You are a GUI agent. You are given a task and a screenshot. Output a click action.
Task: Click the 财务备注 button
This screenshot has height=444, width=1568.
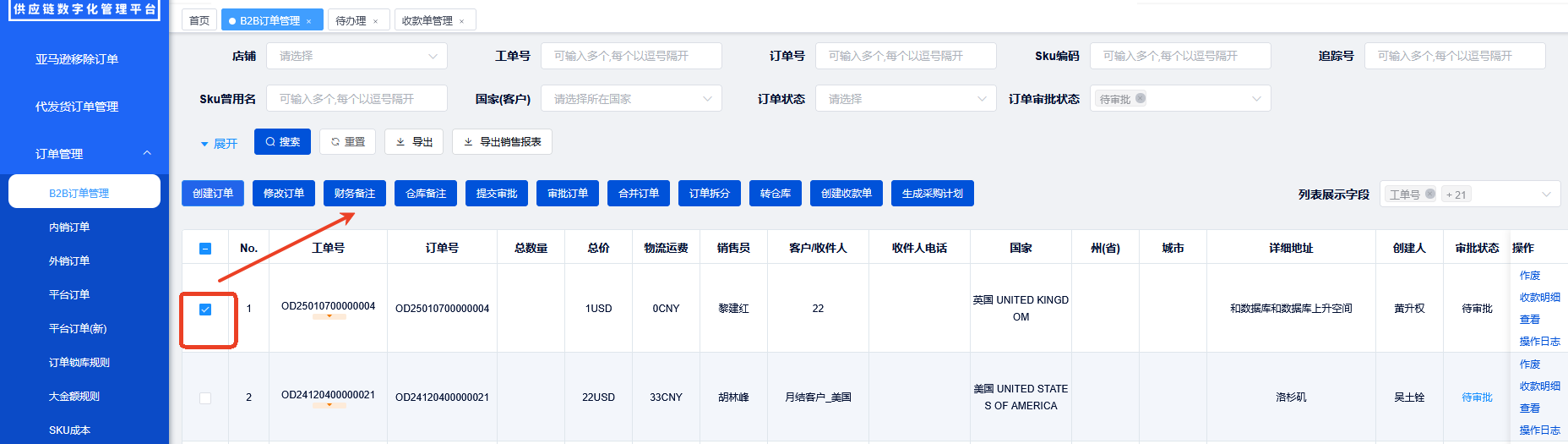coord(355,194)
